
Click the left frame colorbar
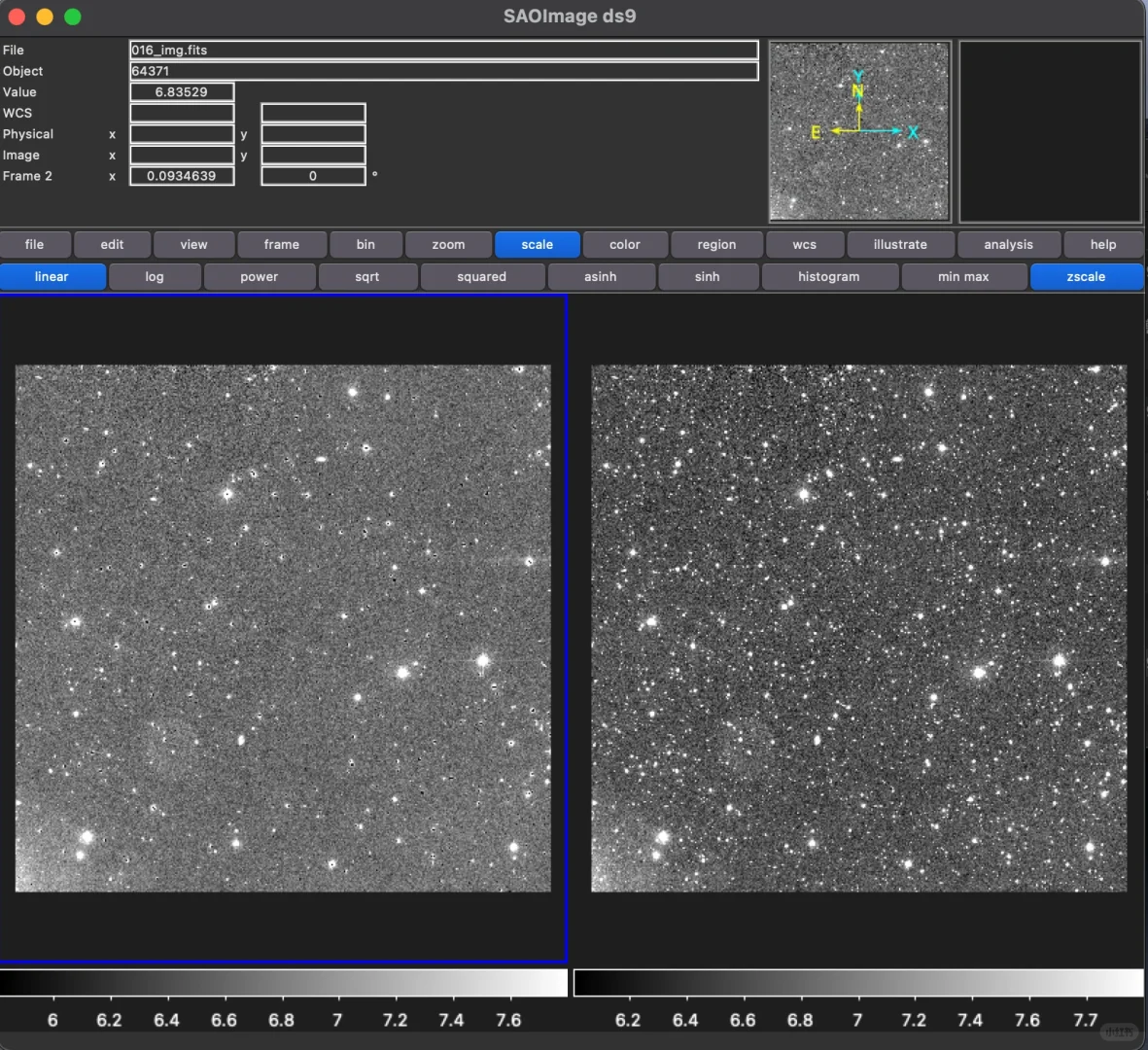(x=283, y=983)
